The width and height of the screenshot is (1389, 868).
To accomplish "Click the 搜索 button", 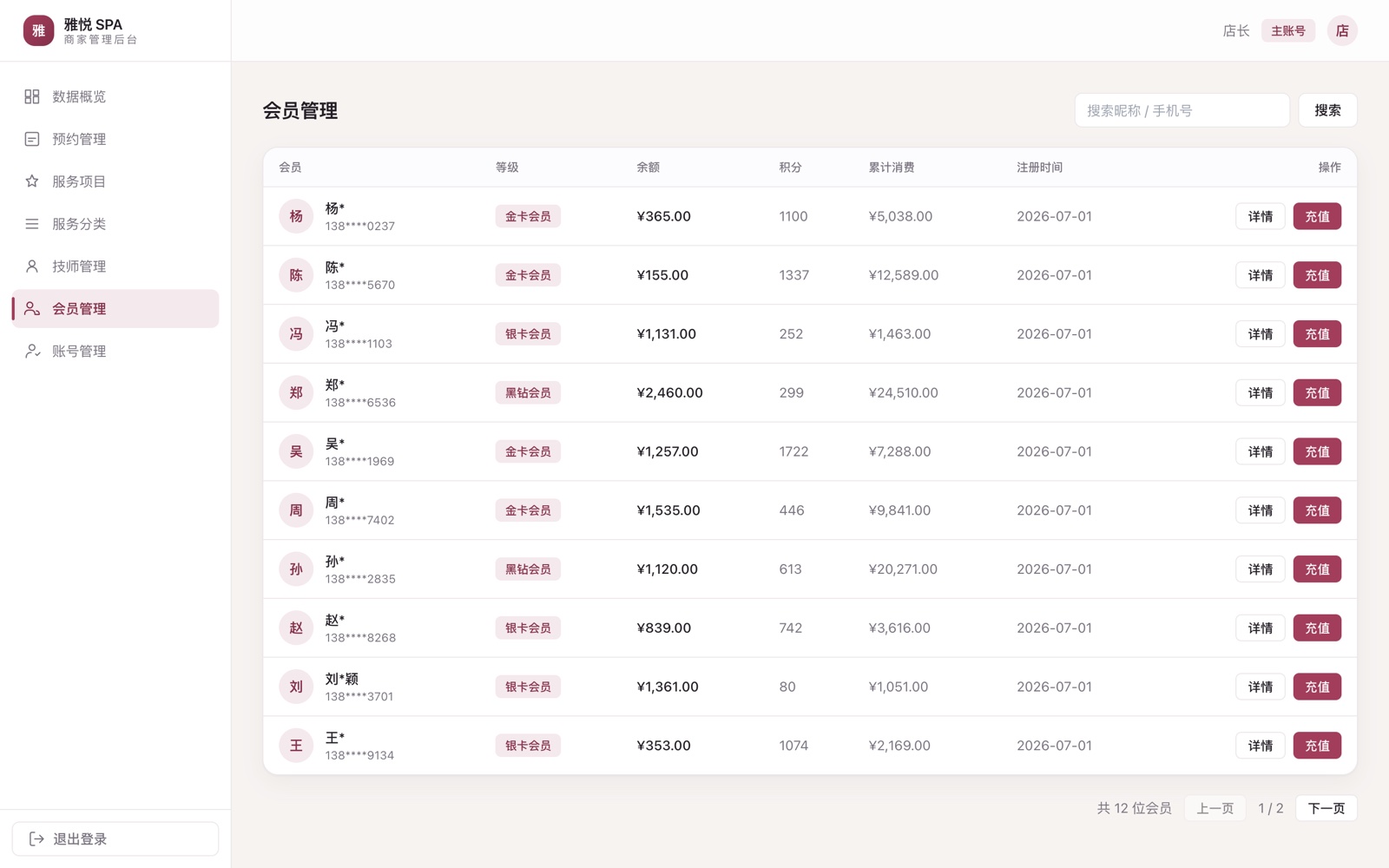I will coord(1327,110).
